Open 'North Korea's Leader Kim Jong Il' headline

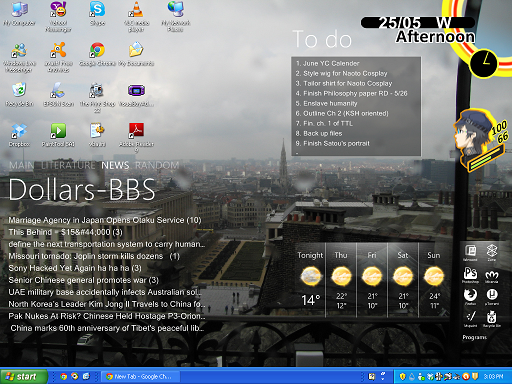coord(107,304)
